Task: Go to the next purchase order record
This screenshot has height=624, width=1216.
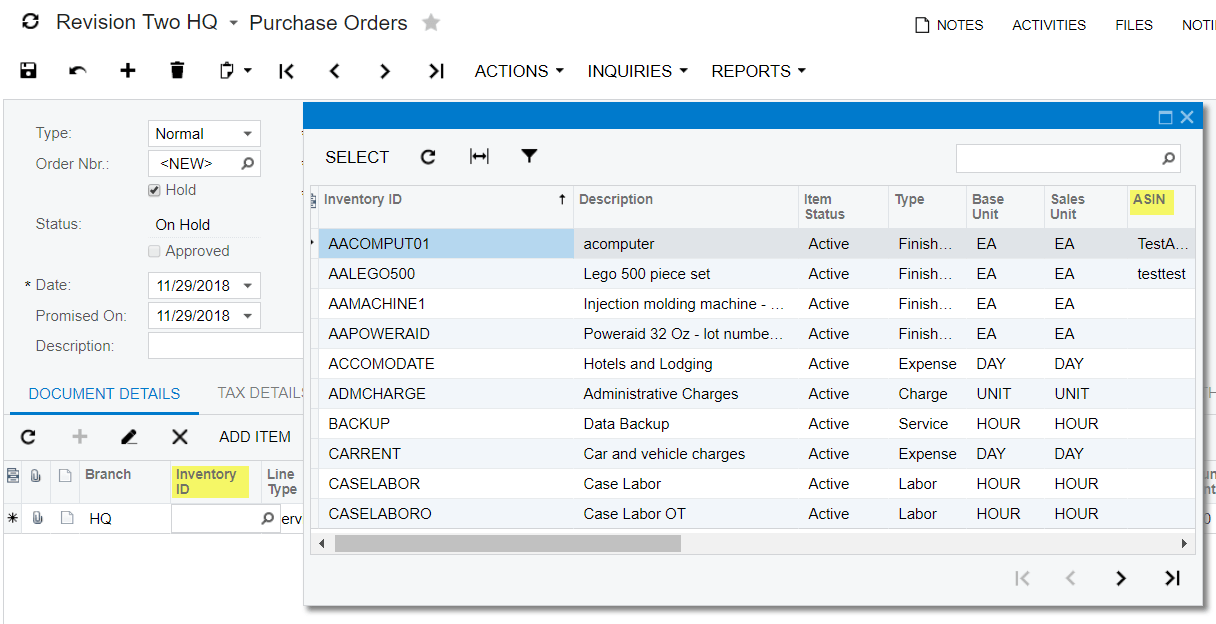Action: pyautogui.click(x=385, y=71)
